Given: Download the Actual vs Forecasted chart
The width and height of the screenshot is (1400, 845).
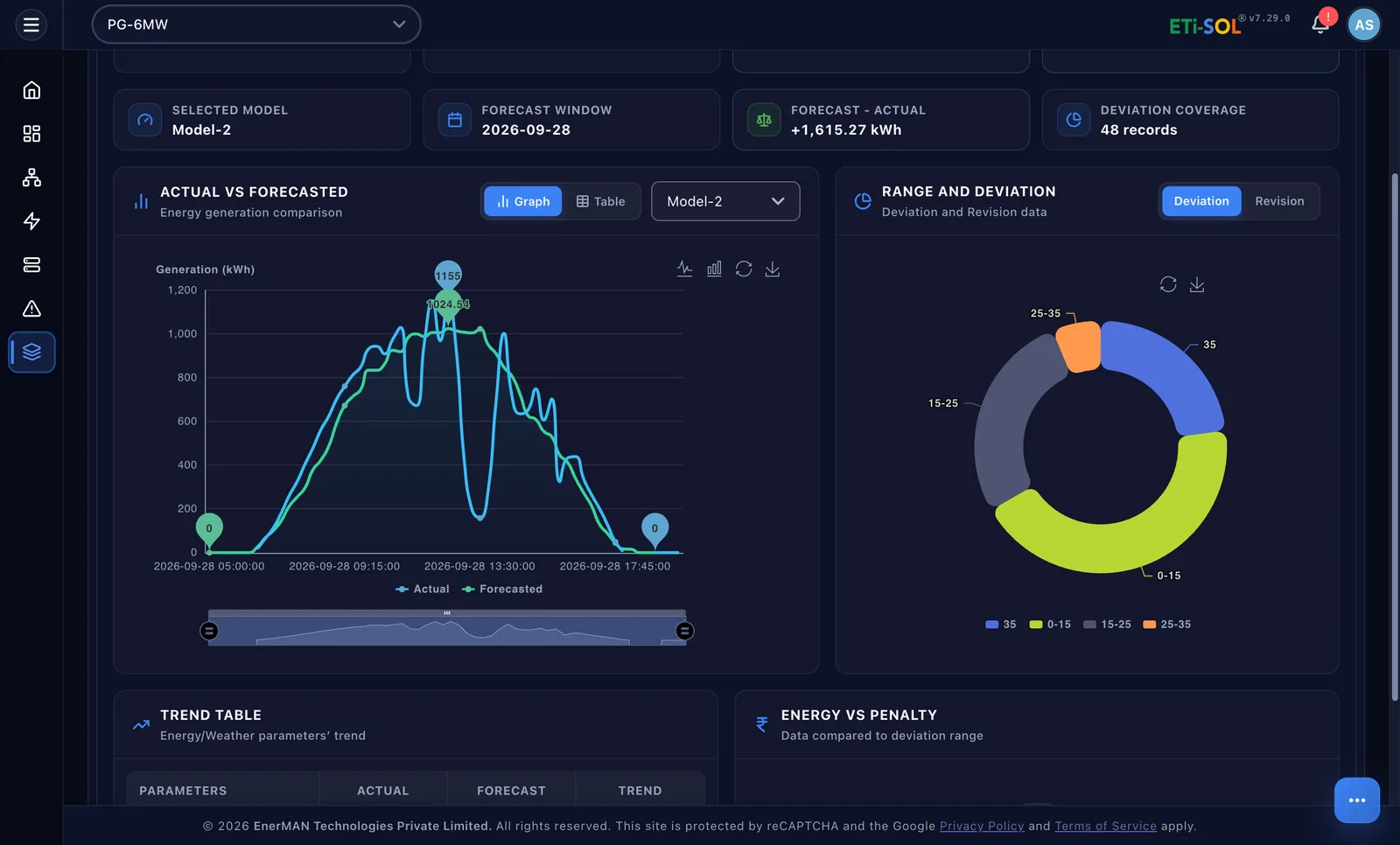Looking at the screenshot, I should click(x=773, y=269).
